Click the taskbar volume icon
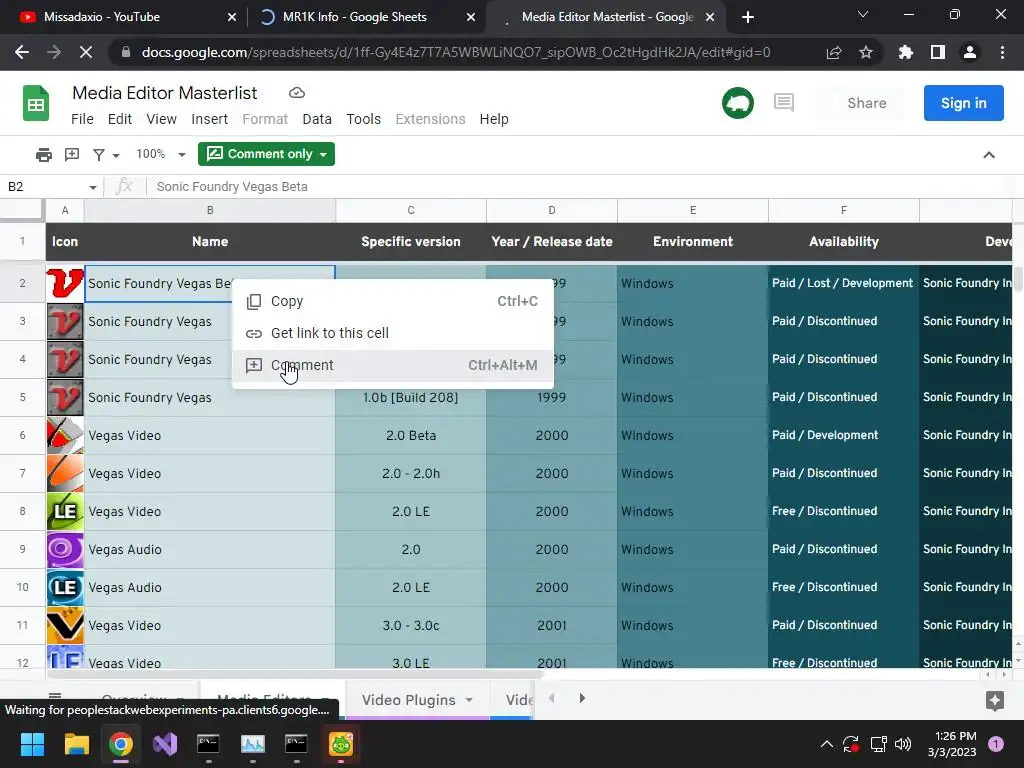 [x=903, y=744]
